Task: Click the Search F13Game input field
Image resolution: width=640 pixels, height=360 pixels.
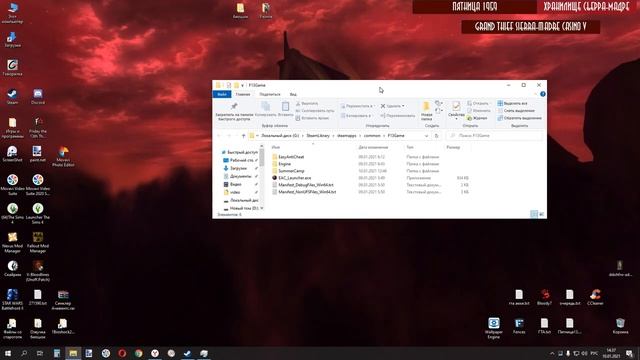Action: tap(495, 136)
